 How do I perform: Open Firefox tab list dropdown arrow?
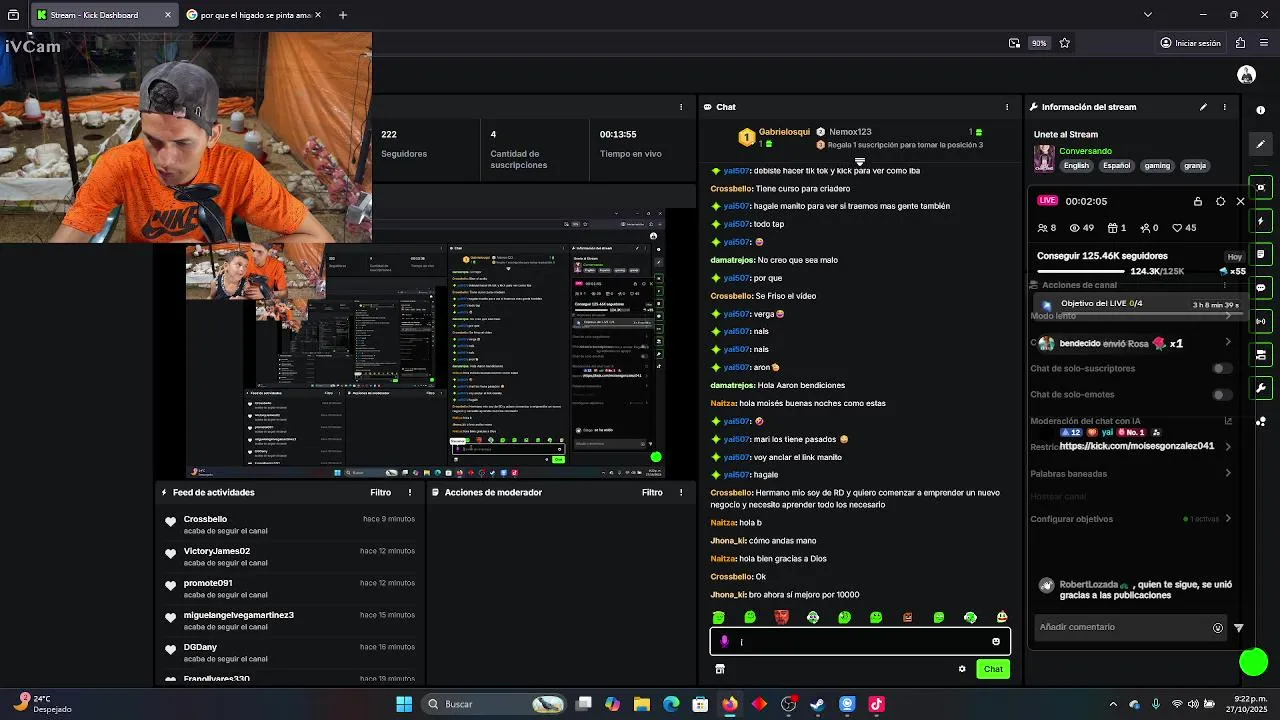(x=1147, y=15)
